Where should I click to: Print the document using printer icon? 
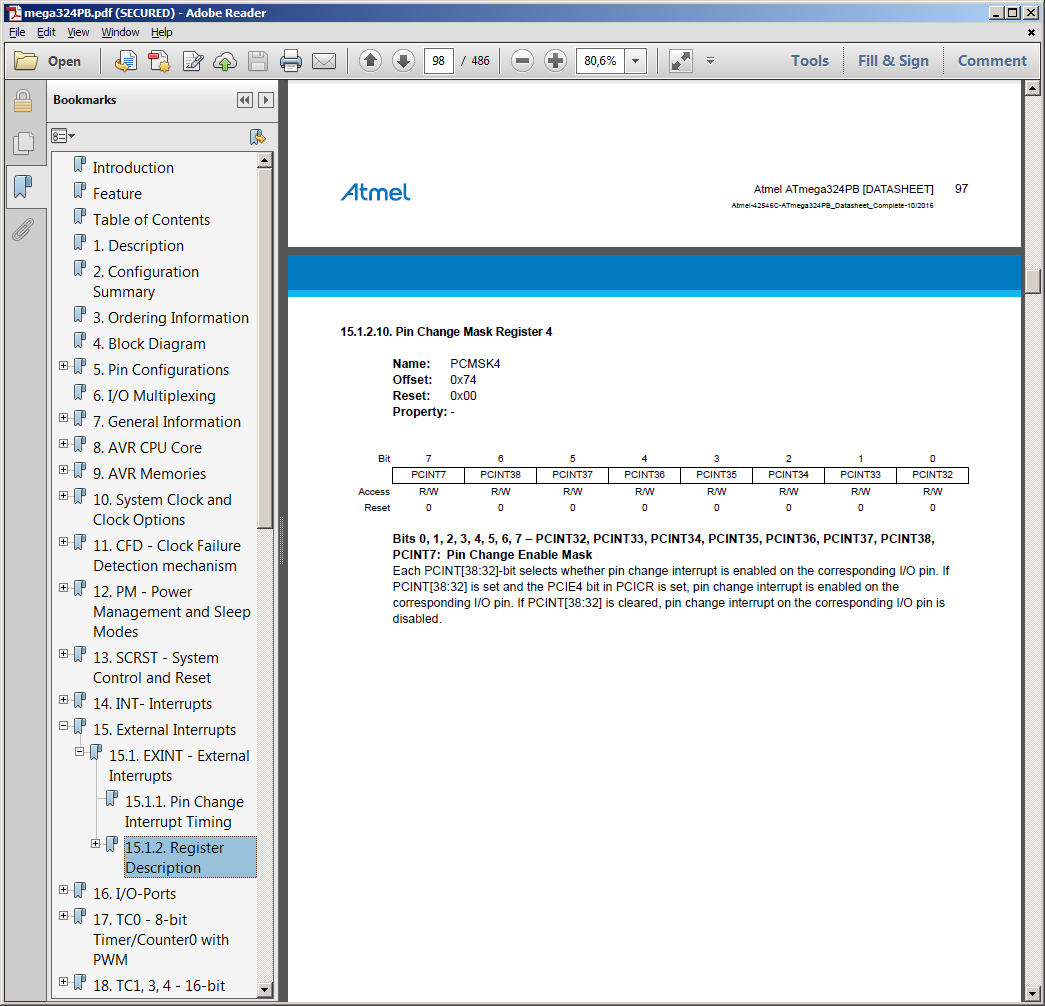pos(291,61)
